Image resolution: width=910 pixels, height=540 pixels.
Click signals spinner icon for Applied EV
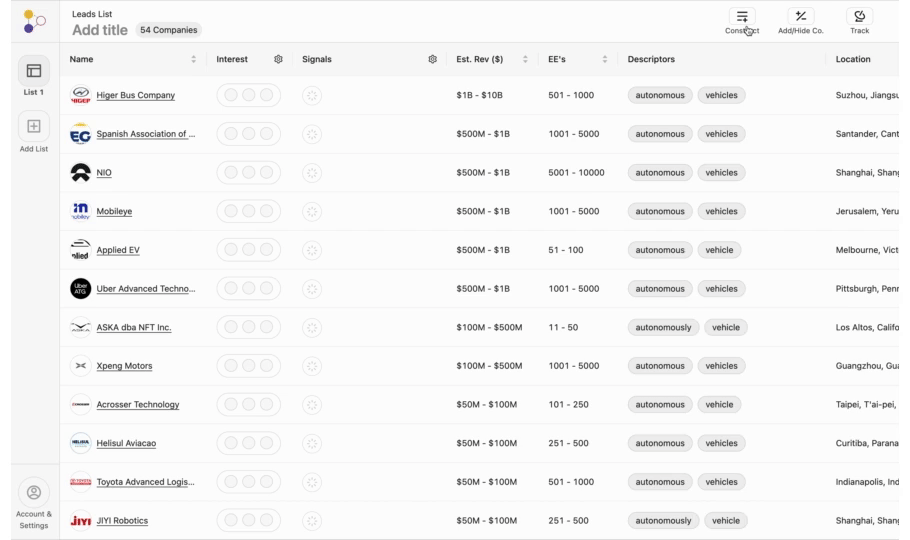click(x=312, y=250)
